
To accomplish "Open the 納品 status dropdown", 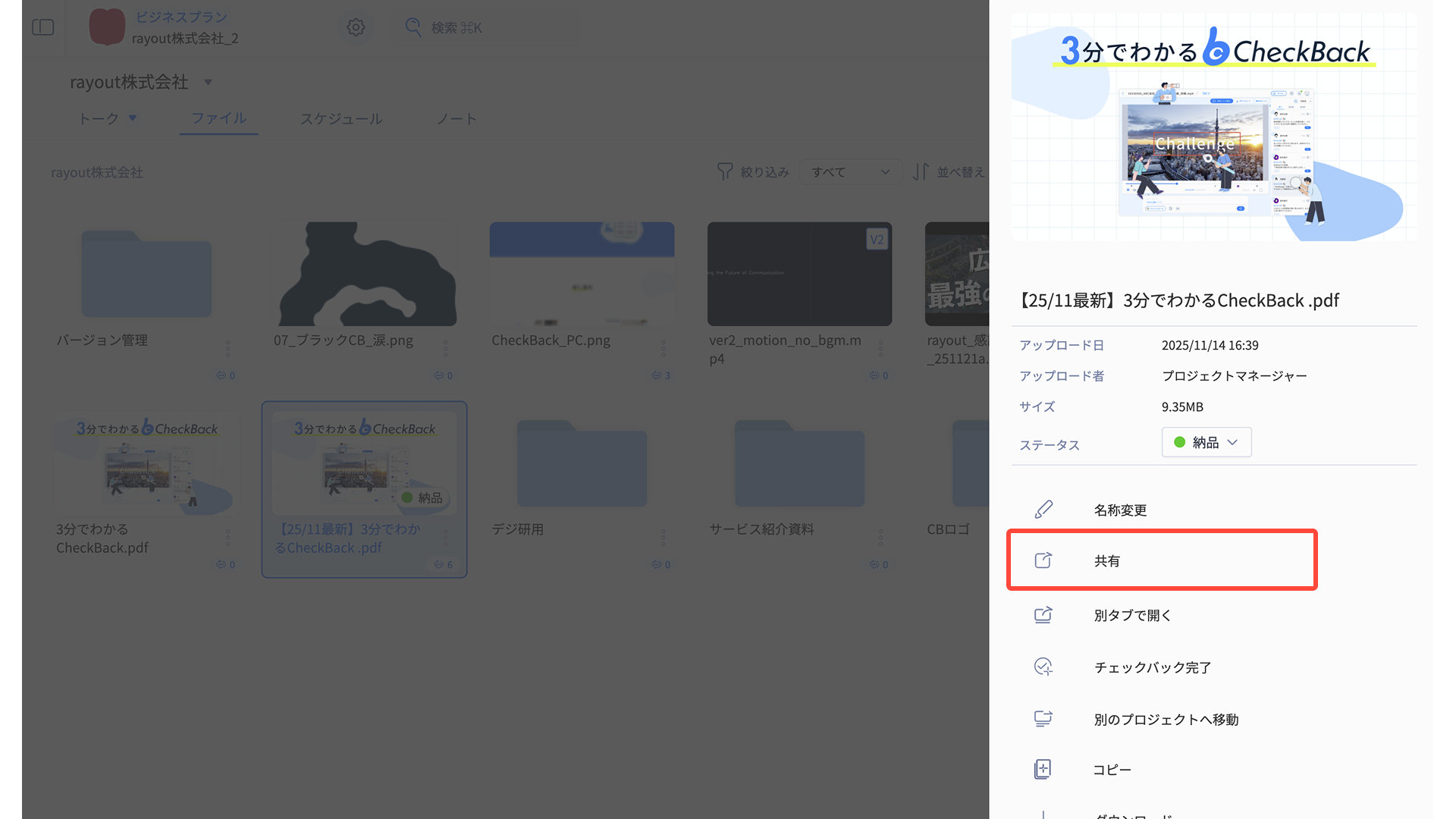I will [1206, 442].
